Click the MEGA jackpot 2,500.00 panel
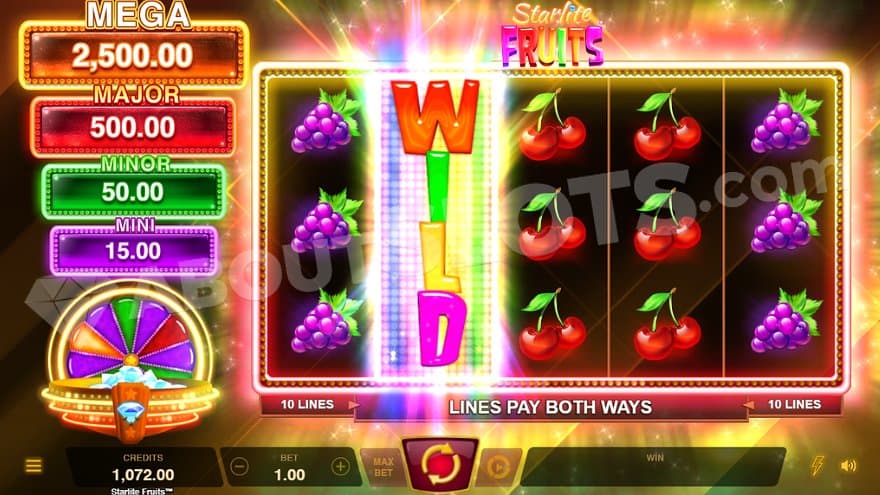The height and width of the screenshot is (495, 880). click(134, 56)
